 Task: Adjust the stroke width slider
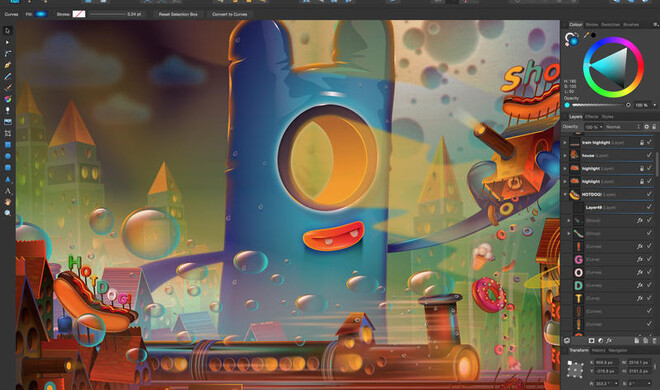[x=107, y=14]
